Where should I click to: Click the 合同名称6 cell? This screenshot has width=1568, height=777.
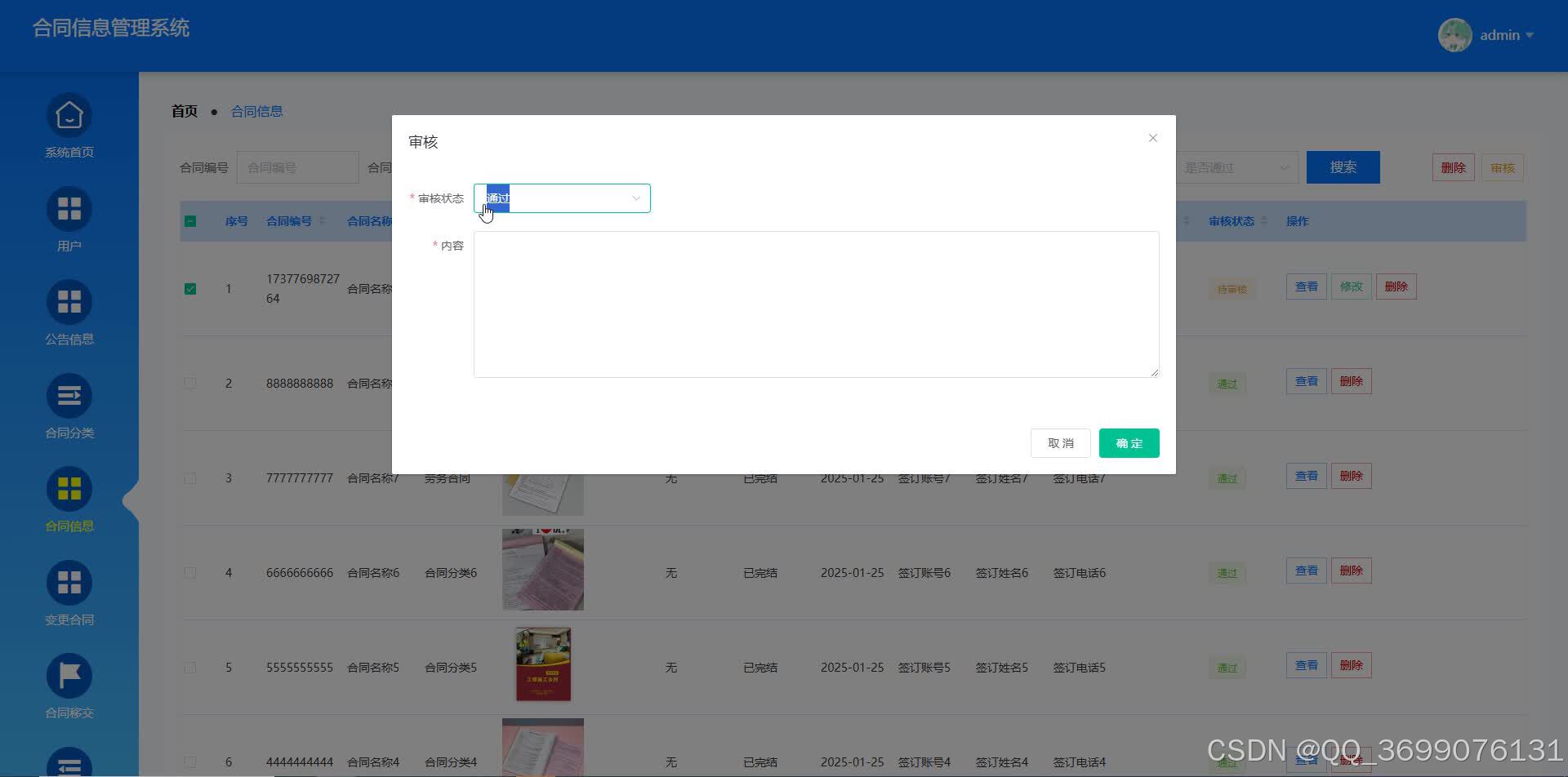pyautogui.click(x=373, y=573)
